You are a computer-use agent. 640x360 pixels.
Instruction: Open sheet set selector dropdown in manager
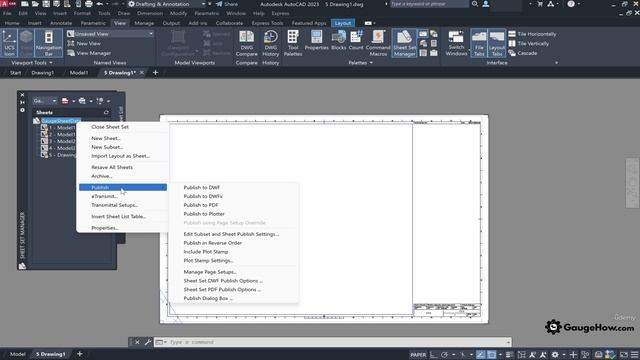(x=44, y=101)
